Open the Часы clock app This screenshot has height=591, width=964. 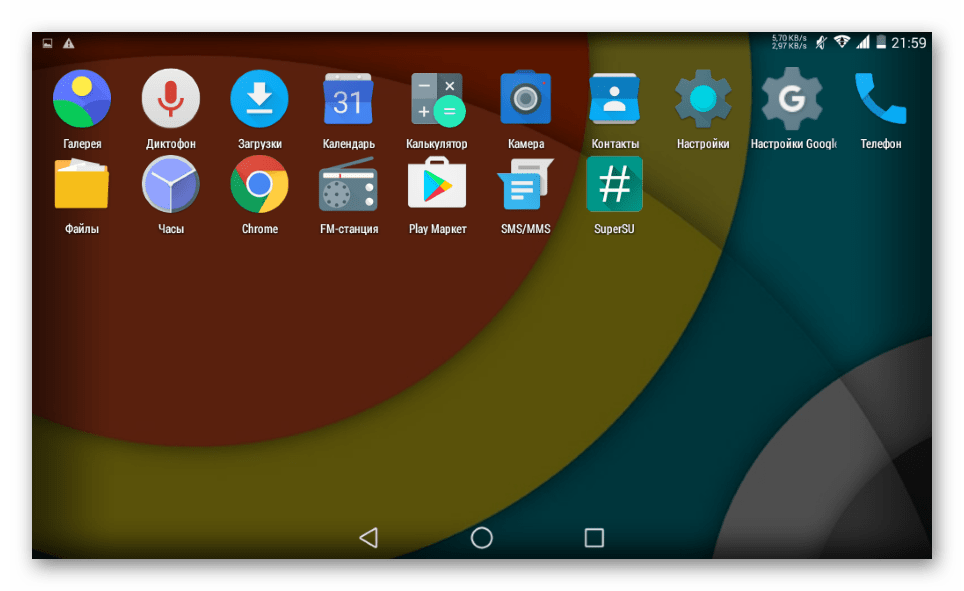[171, 184]
